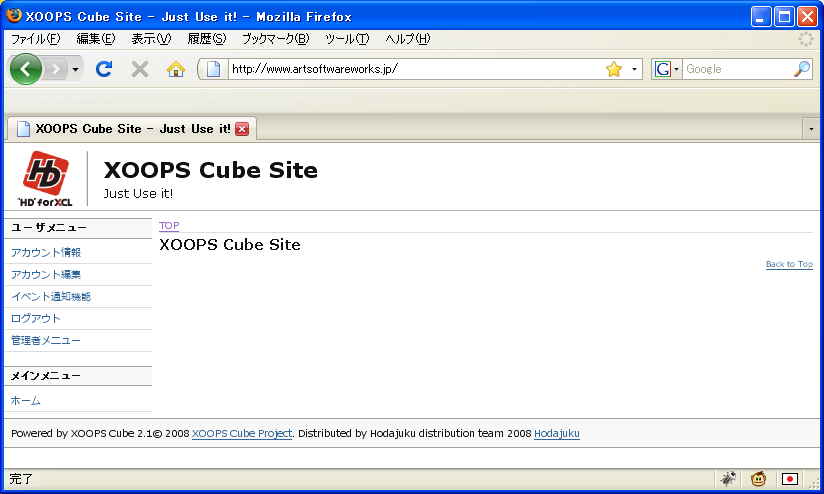Open the ツール(T) menu
The height and width of the screenshot is (494, 824).
click(347, 39)
